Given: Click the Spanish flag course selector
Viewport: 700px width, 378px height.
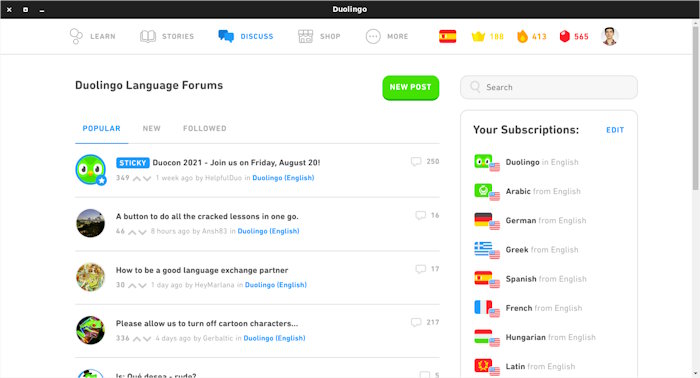Looking at the screenshot, I should pyautogui.click(x=447, y=36).
